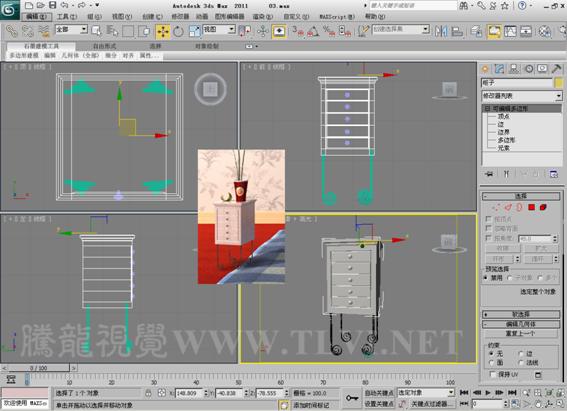Open the Material Editor icon in toolbar
Viewport: 567px width, 411px height.
(545, 31)
